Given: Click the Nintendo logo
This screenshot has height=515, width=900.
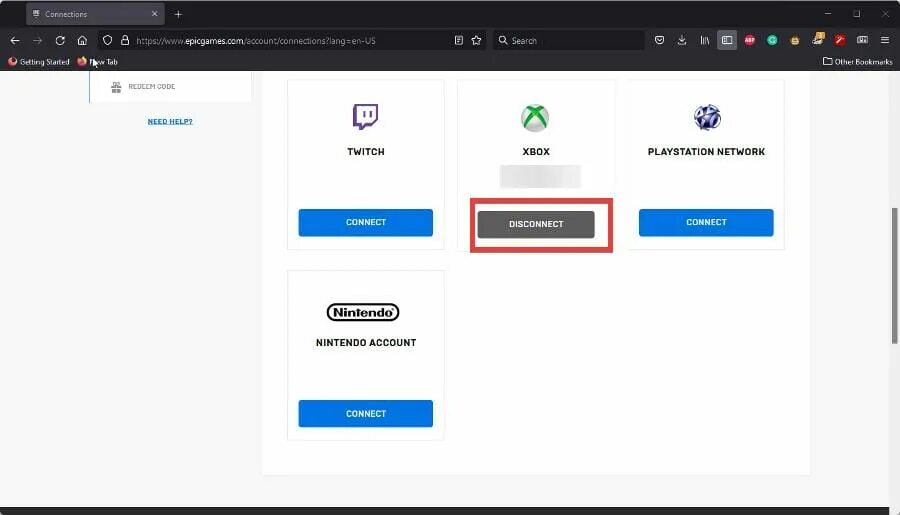Looking at the screenshot, I should point(363,312).
